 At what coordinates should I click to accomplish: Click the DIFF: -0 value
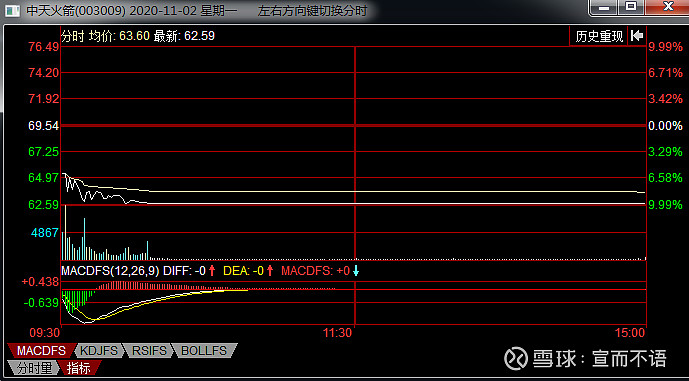[x=184, y=271]
